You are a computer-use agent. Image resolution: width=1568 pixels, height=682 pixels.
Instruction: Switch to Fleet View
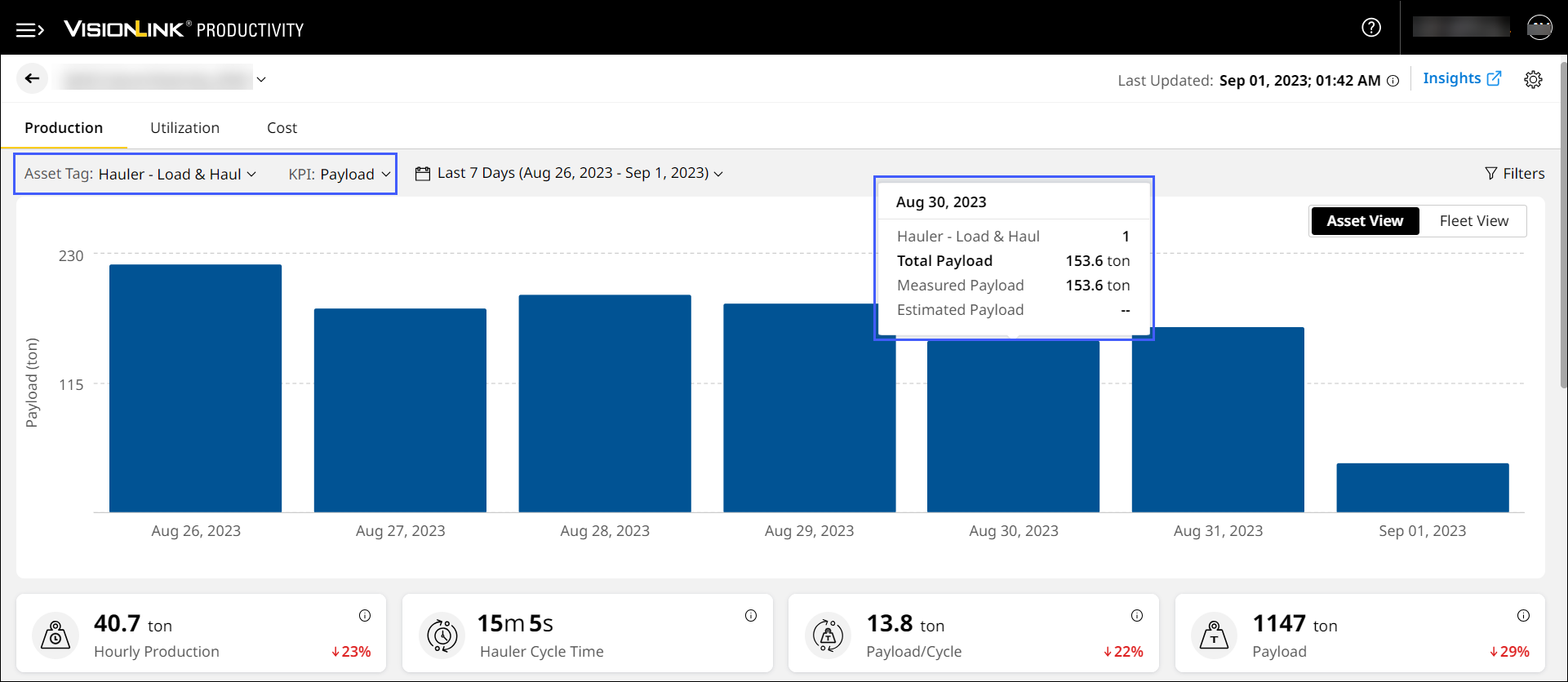1473,221
